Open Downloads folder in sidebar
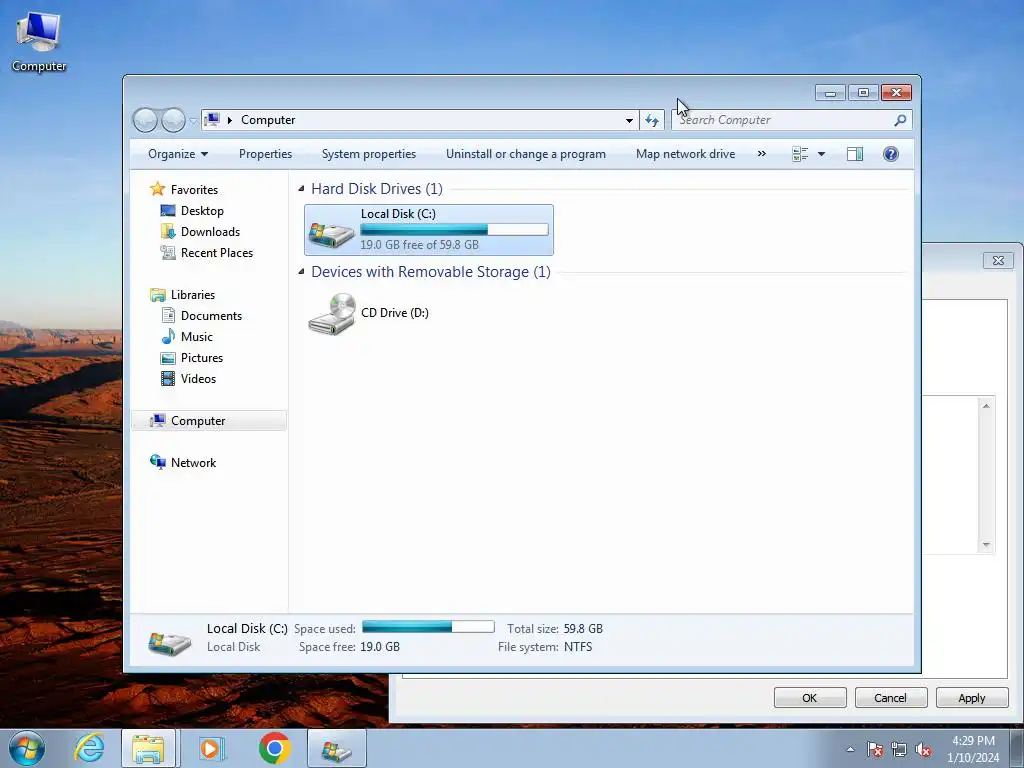This screenshot has height=768, width=1024. (210, 232)
